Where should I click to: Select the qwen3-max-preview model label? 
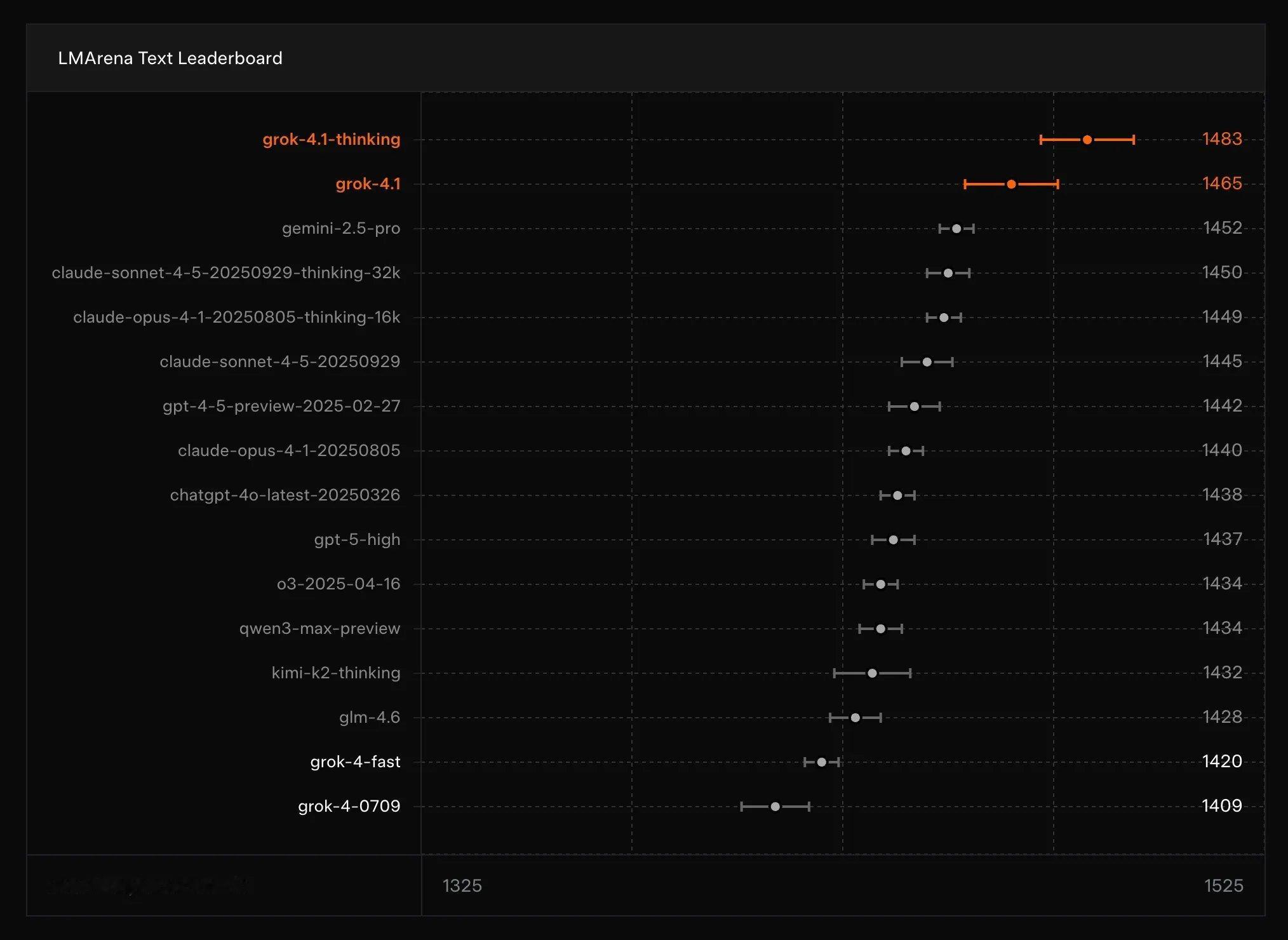click(x=319, y=629)
